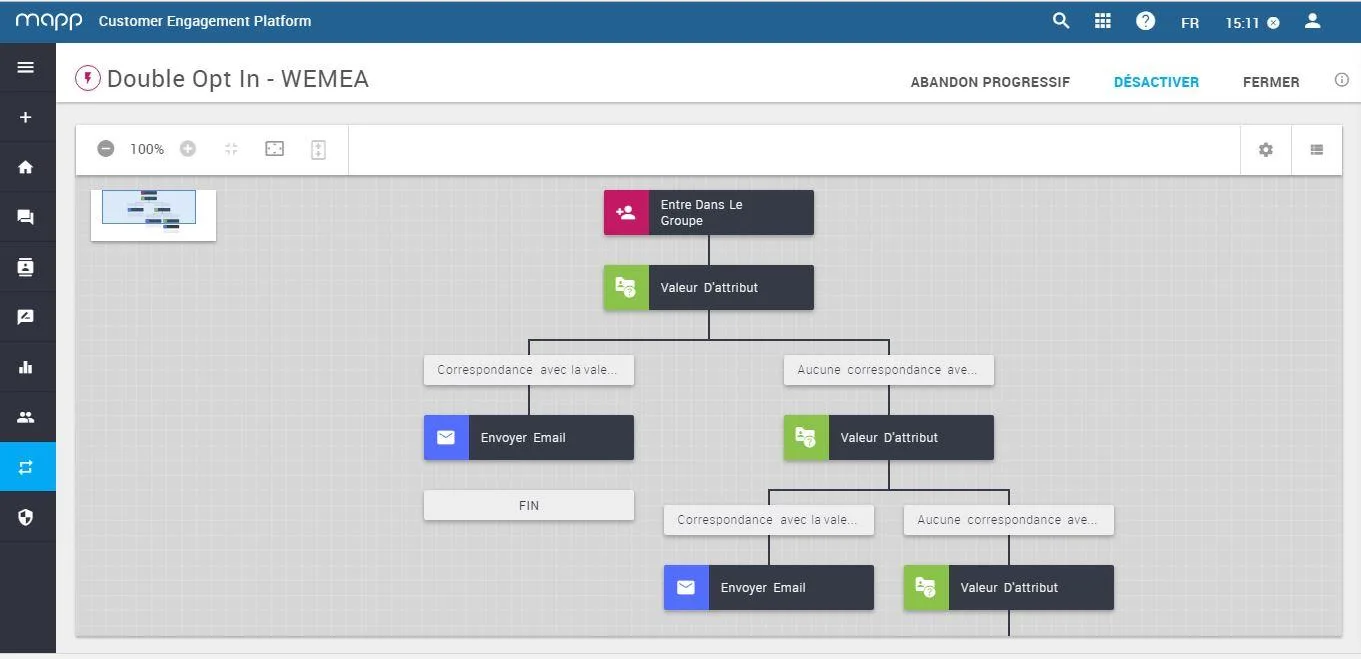Image resolution: width=1361 pixels, height=659 pixels.
Task: Zoom out with the minus icon
Action: click(106, 149)
